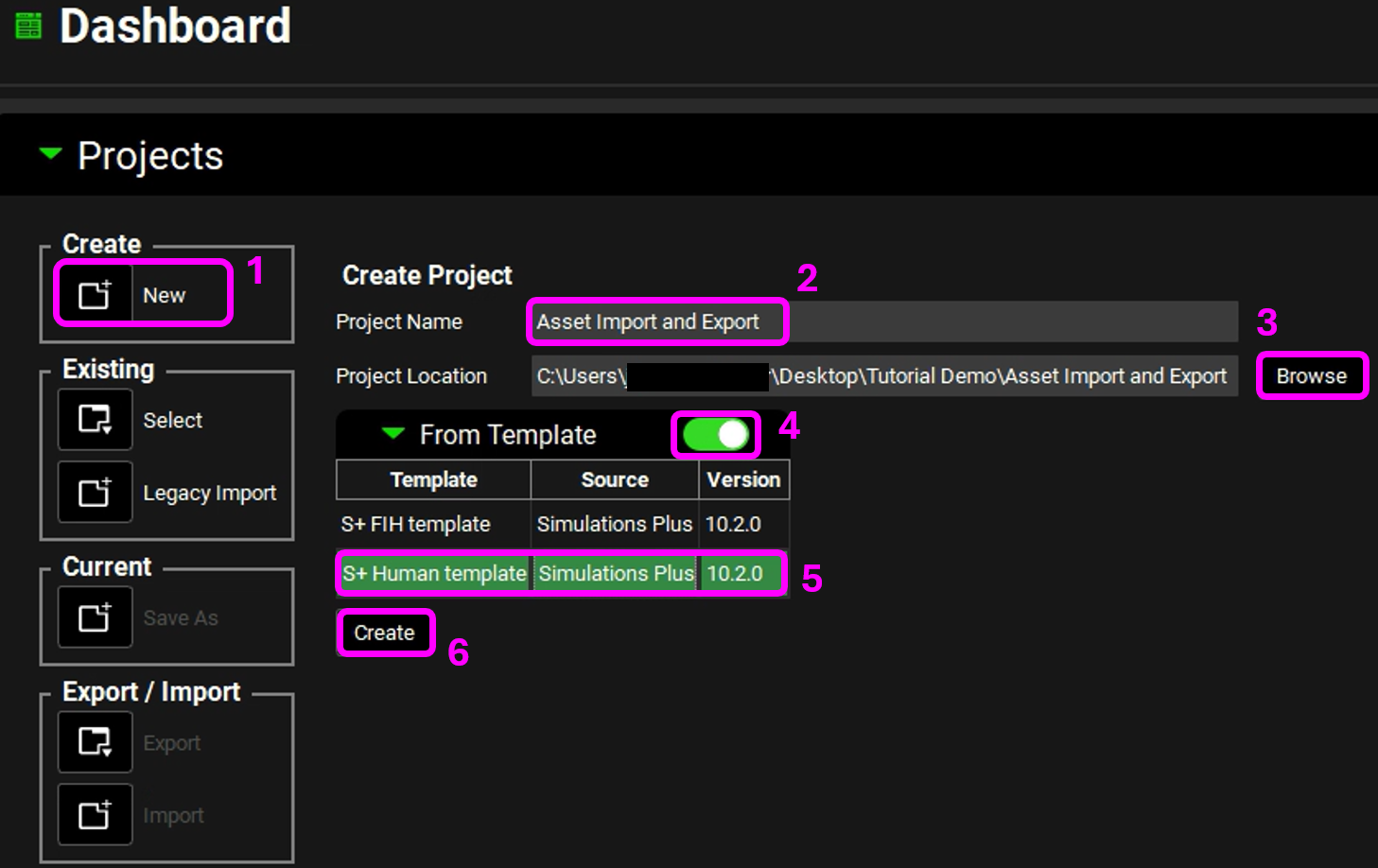1378x868 pixels.
Task: Sort by the Source column header
Action: (615, 480)
